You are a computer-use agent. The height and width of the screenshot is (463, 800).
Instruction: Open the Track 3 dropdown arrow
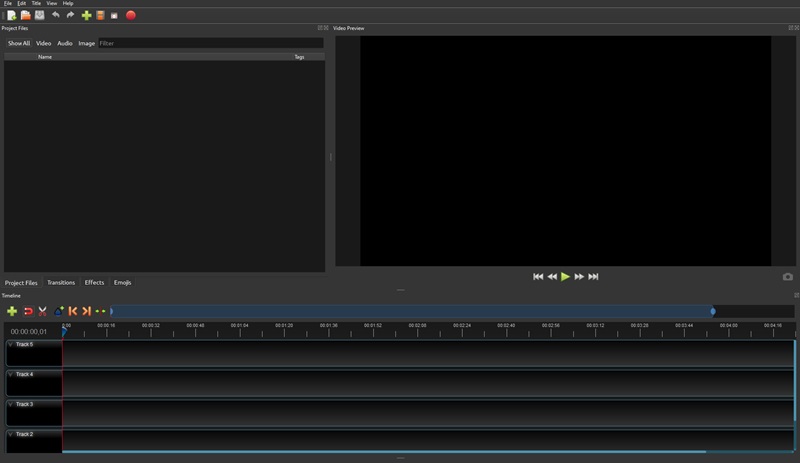[x=10, y=404]
